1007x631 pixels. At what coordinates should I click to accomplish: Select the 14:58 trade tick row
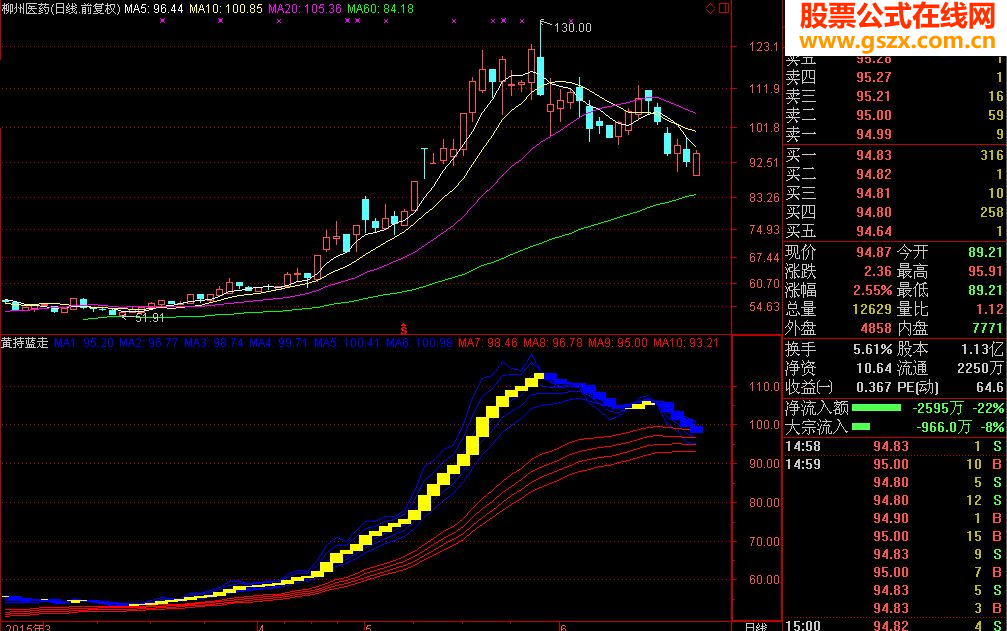(894, 446)
